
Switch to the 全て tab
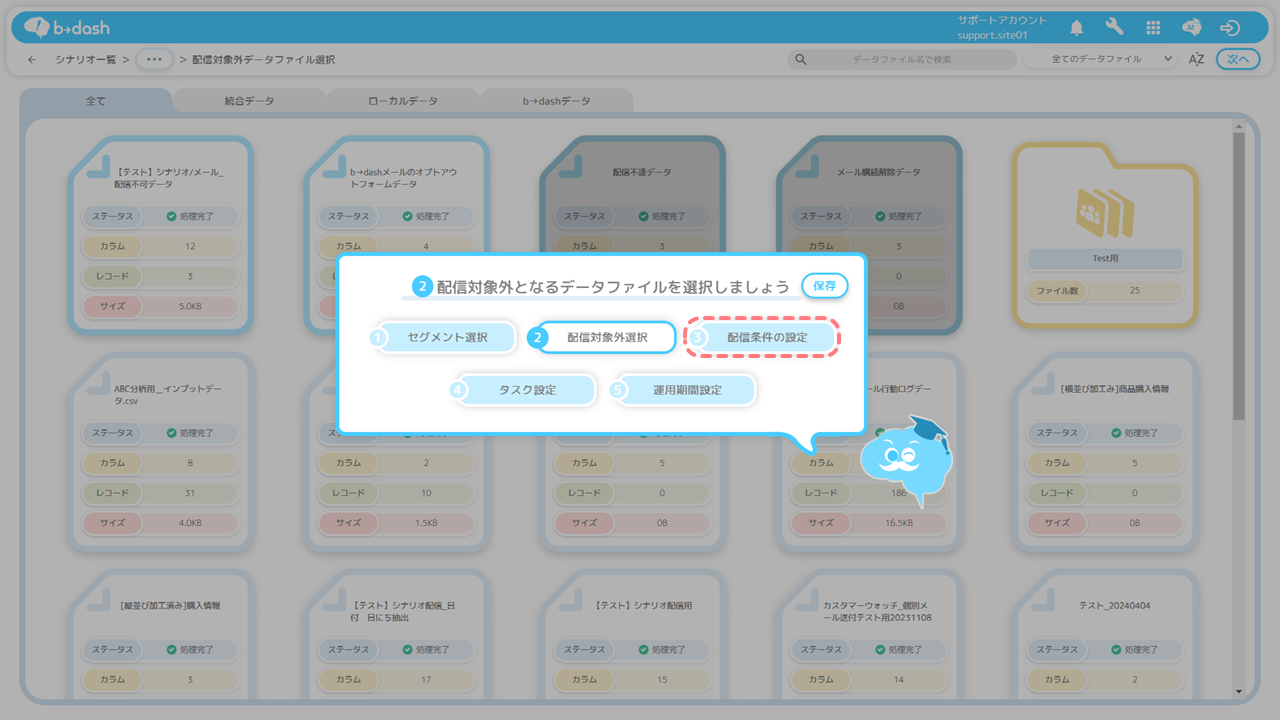click(x=96, y=101)
